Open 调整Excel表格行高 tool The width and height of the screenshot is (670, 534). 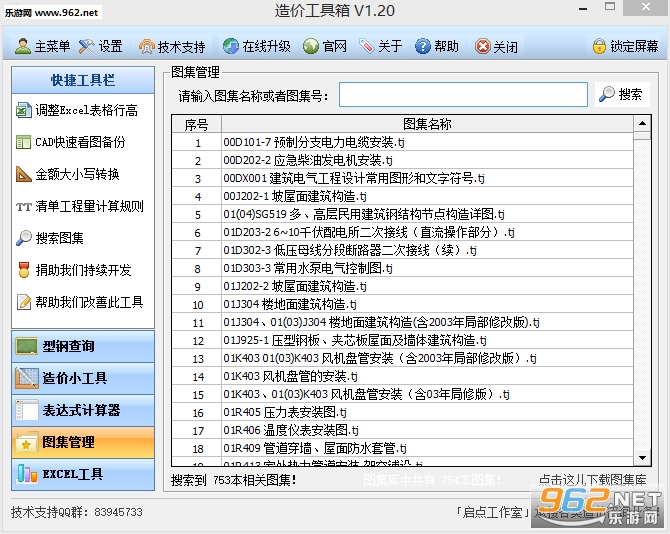pos(77,111)
